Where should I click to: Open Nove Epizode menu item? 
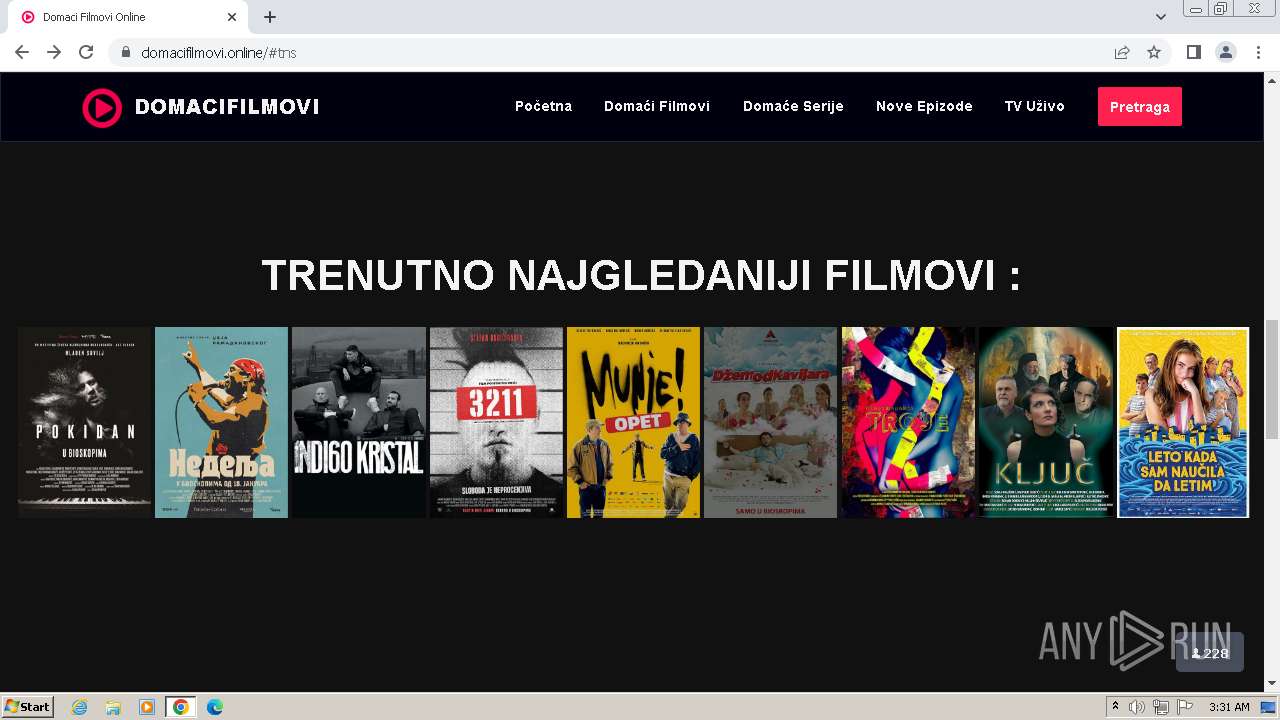(924, 106)
